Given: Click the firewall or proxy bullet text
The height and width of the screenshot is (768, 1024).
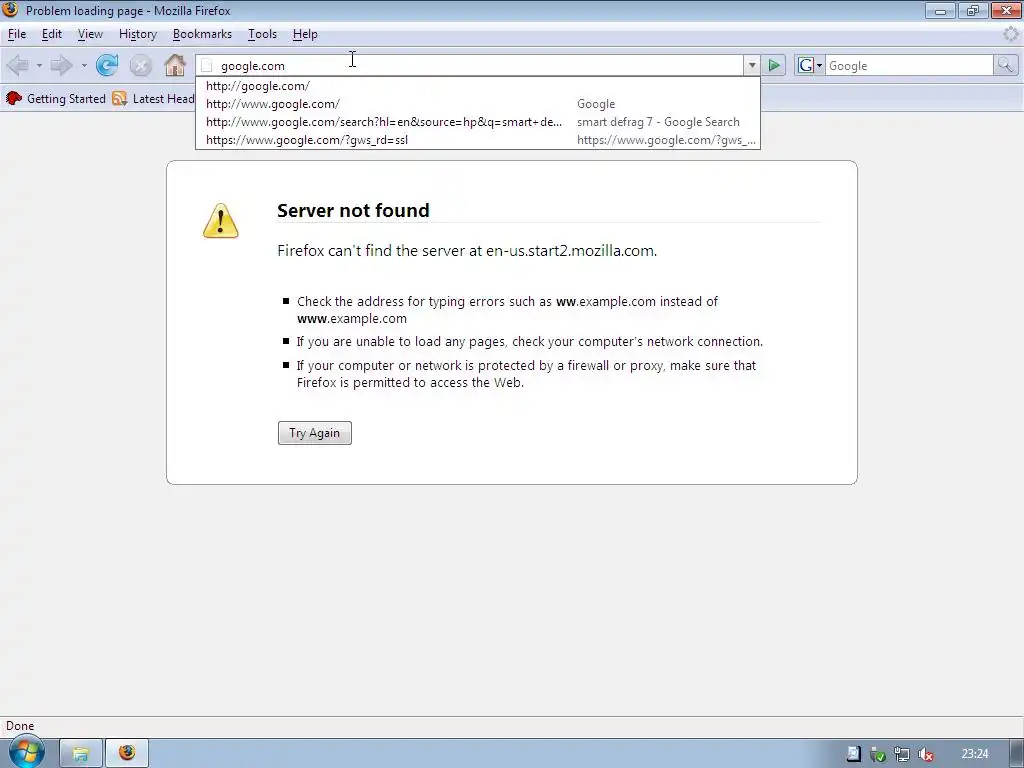Looking at the screenshot, I should tap(526, 374).
